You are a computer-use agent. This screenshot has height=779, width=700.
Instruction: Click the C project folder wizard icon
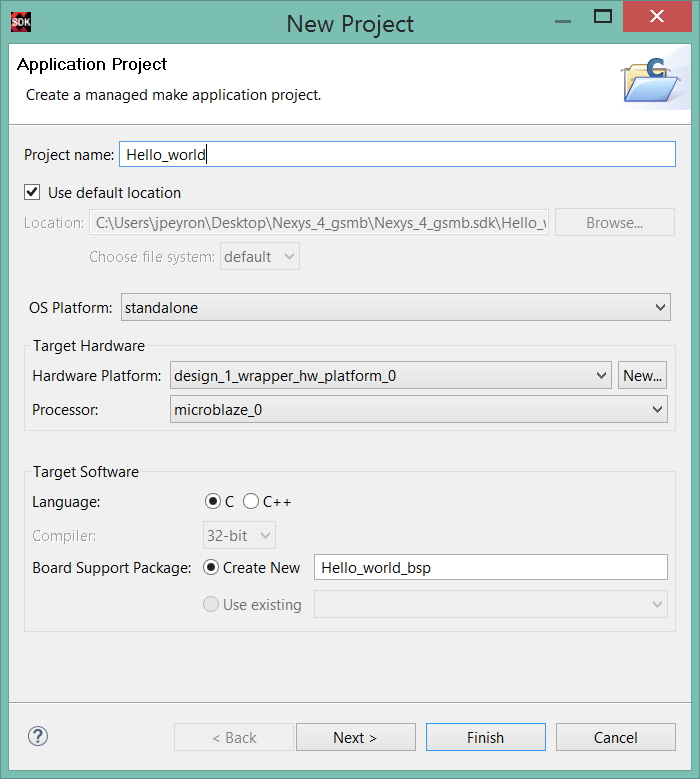tap(651, 80)
